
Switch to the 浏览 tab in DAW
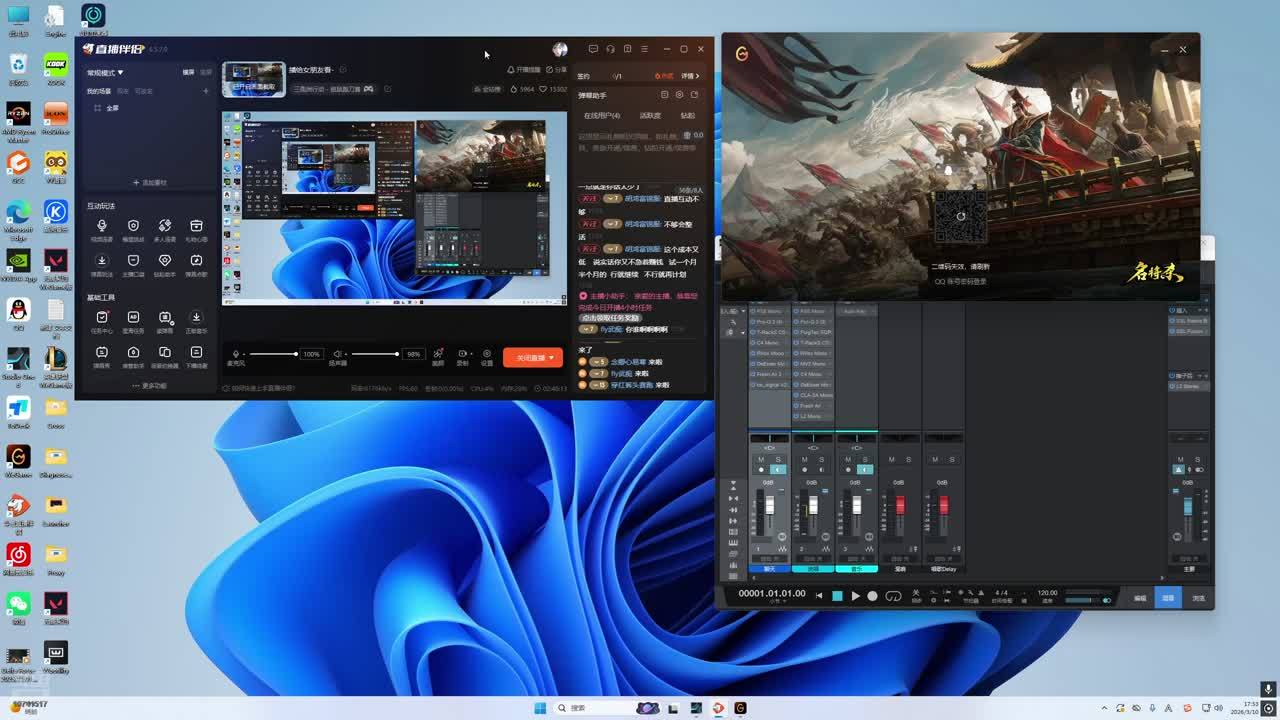click(x=1198, y=598)
